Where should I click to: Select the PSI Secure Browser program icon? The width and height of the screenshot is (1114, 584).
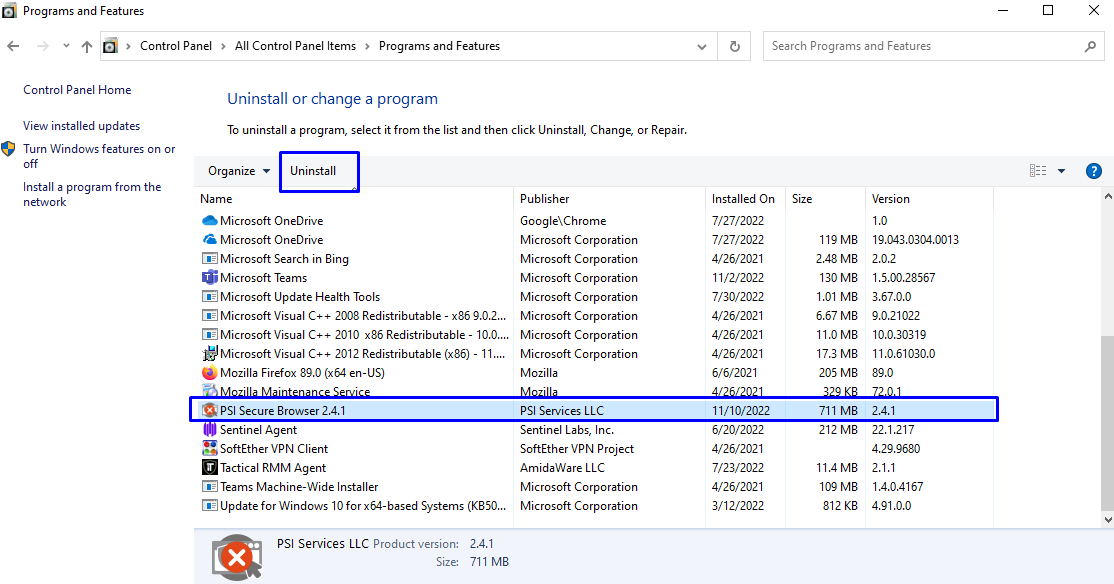click(209, 409)
